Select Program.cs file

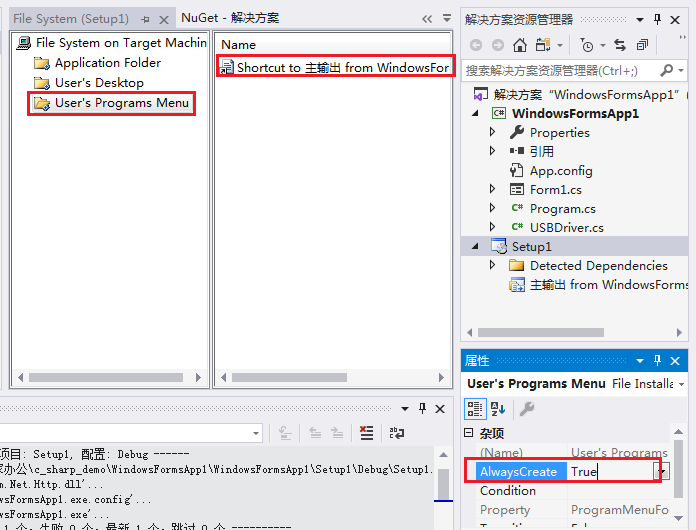point(553,209)
